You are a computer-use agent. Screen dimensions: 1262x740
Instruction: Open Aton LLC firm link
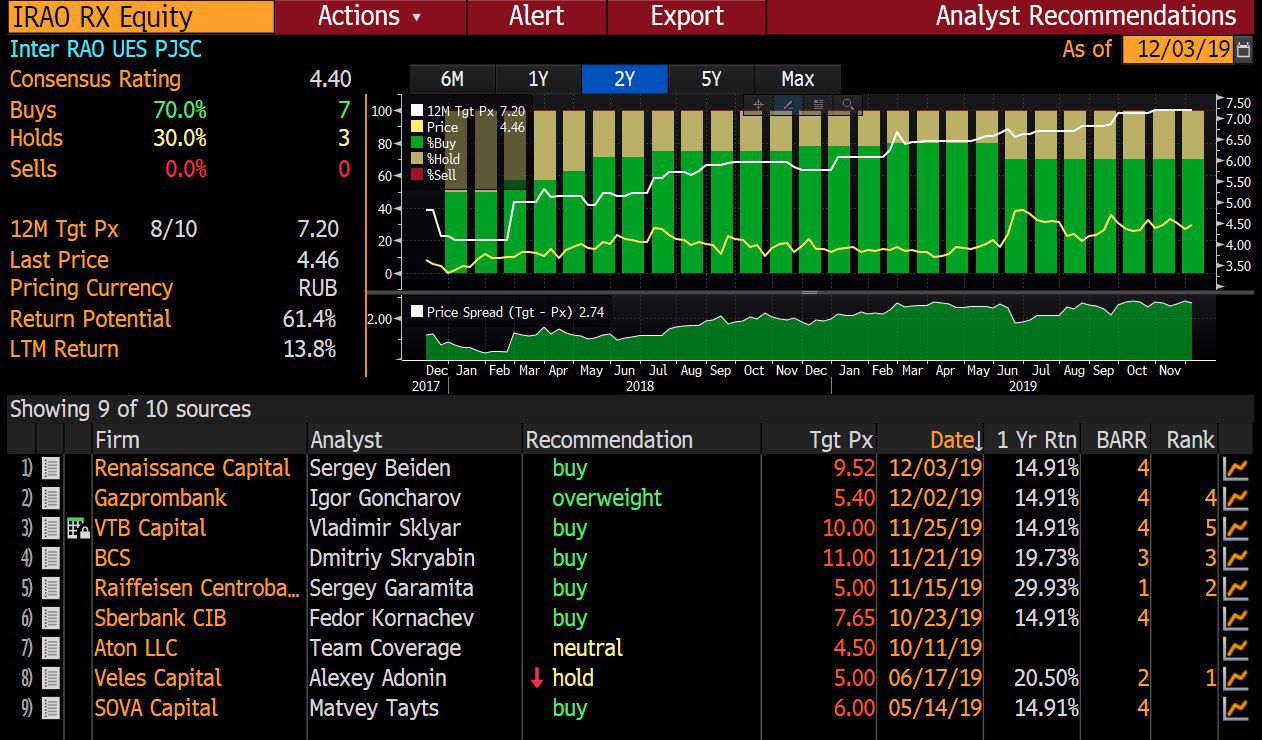tap(135, 648)
